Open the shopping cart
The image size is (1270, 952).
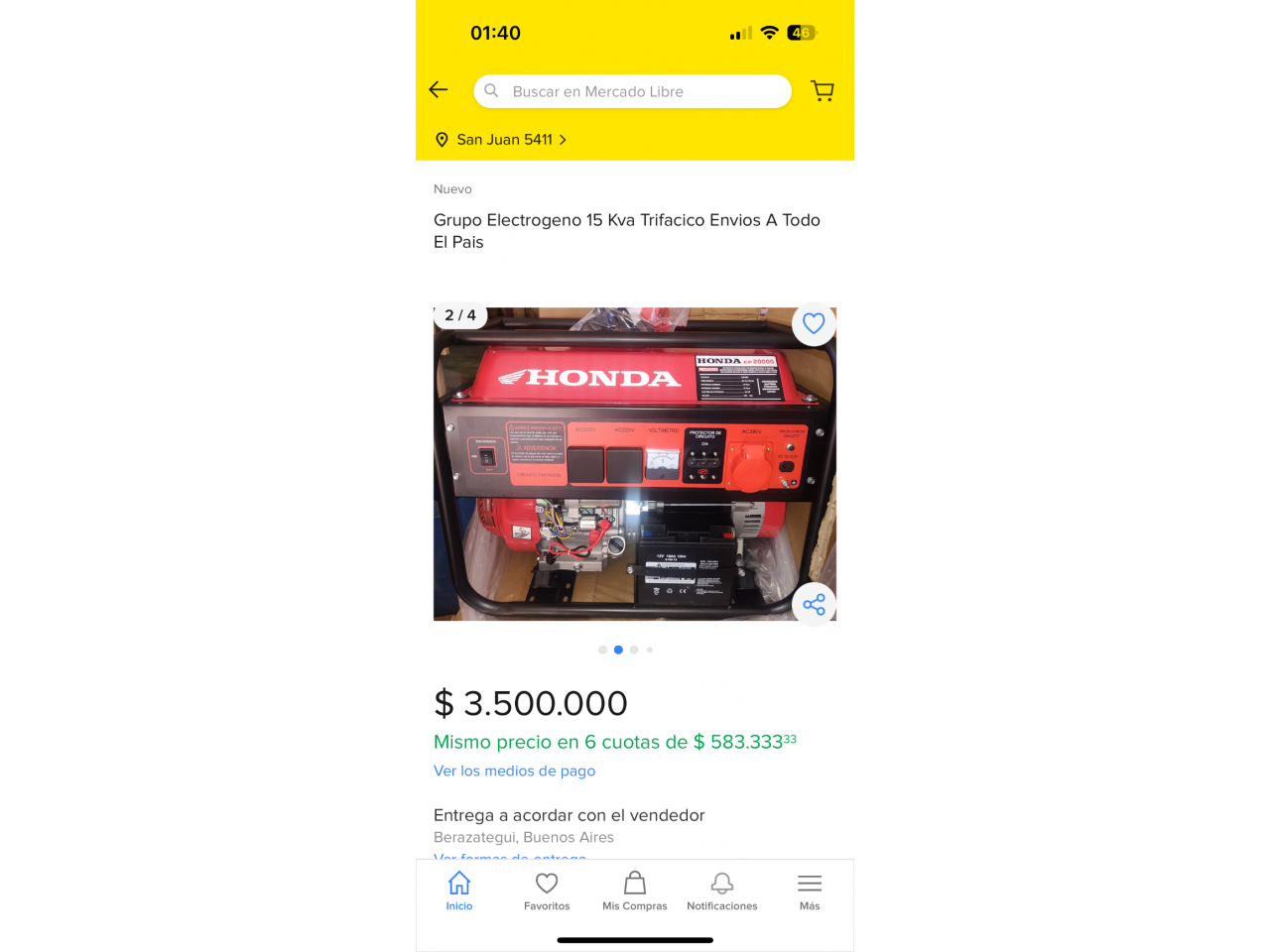pos(823,91)
